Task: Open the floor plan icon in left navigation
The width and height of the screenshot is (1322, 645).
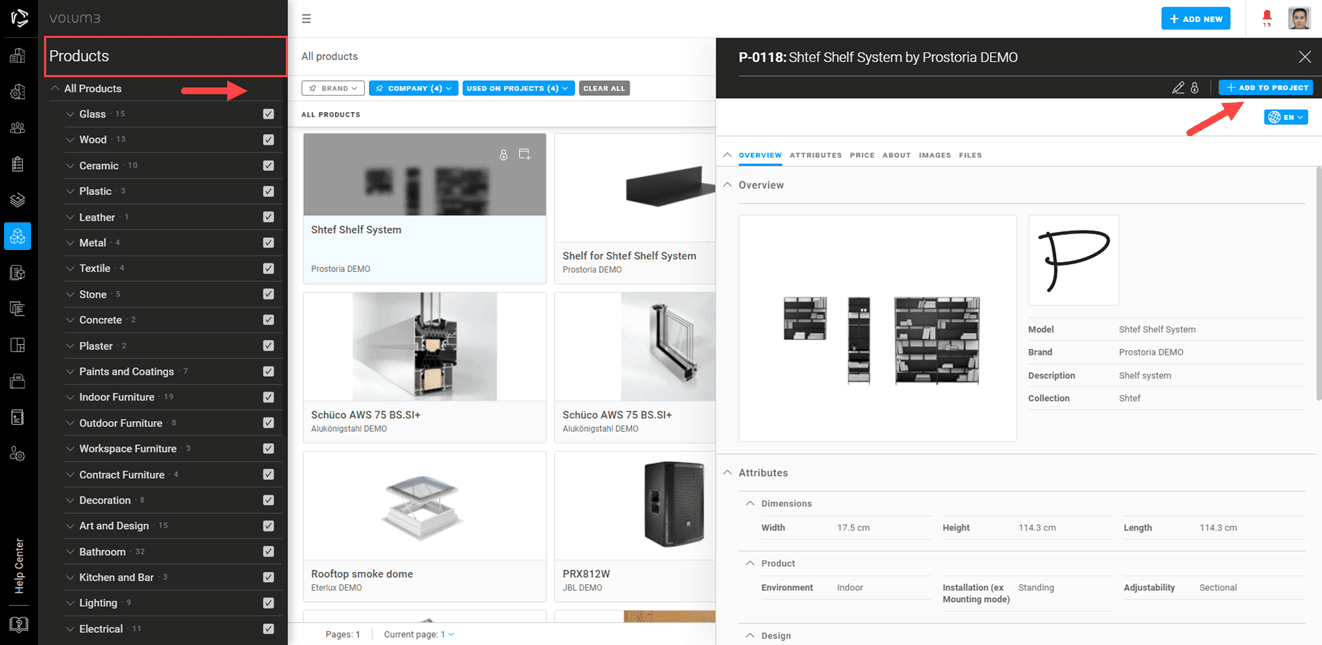Action: click(x=17, y=345)
